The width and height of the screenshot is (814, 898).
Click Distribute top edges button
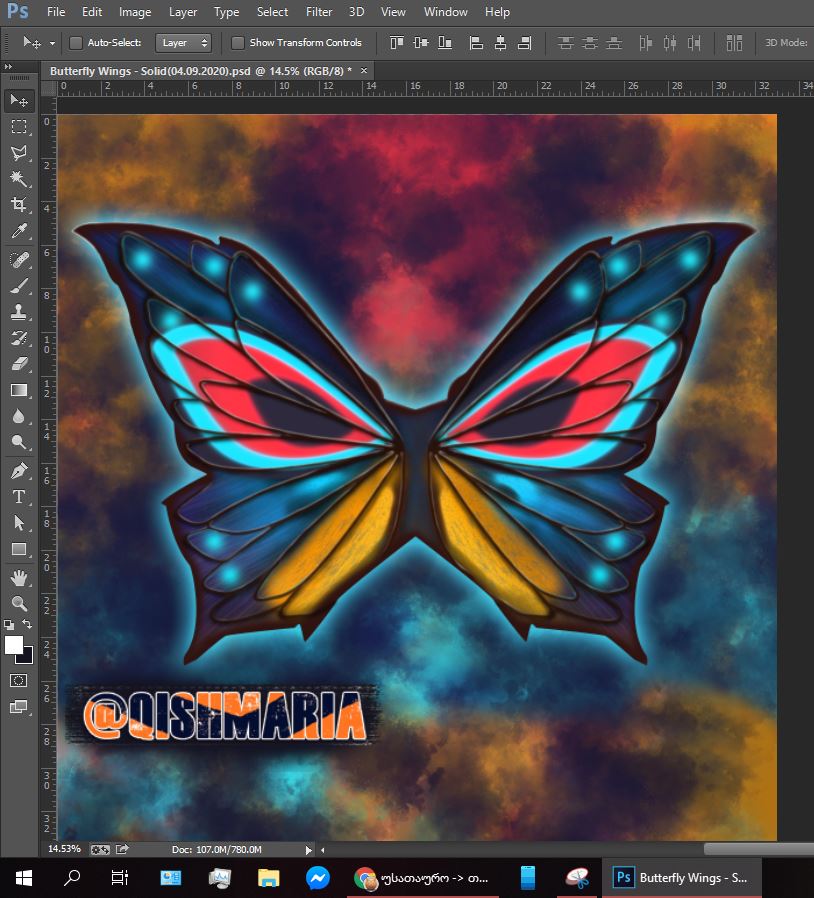coord(566,43)
